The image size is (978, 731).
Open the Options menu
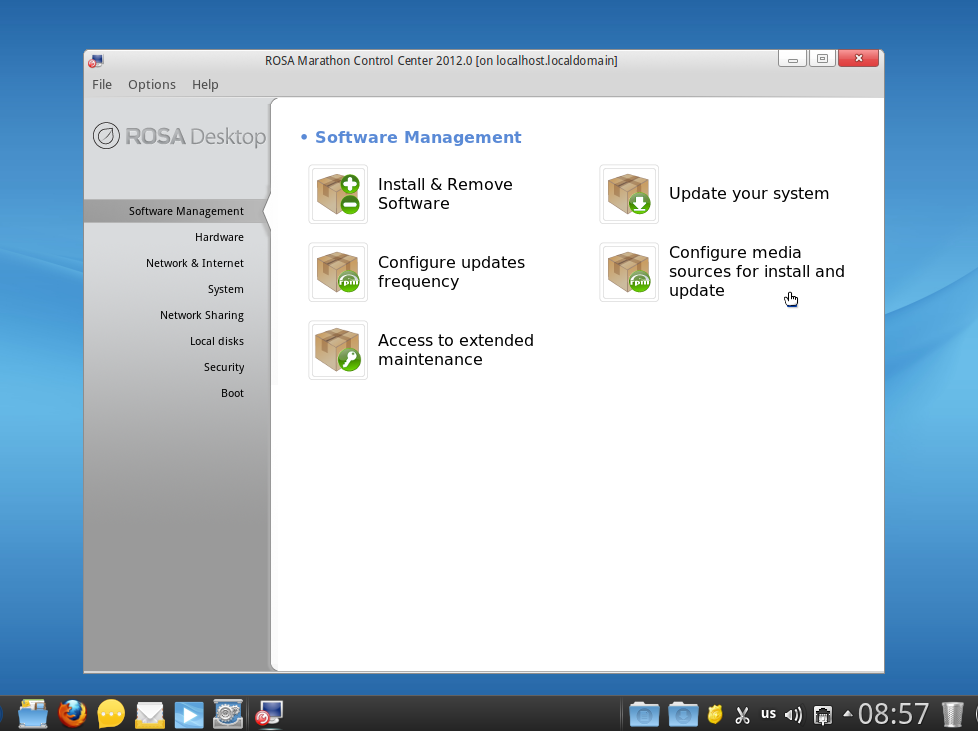pos(152,84)
